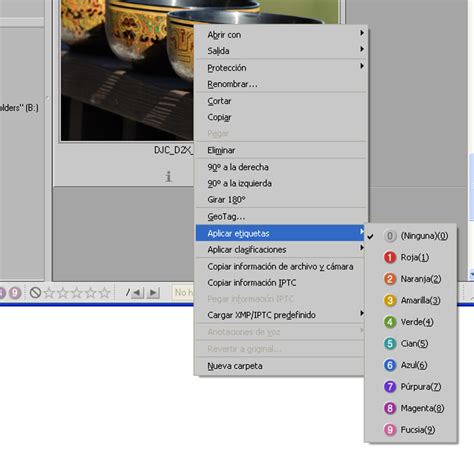The height and width of the screenshot is (452, 474).
Task: Apply the orange label icon 2
Action: tap(390, 279)
